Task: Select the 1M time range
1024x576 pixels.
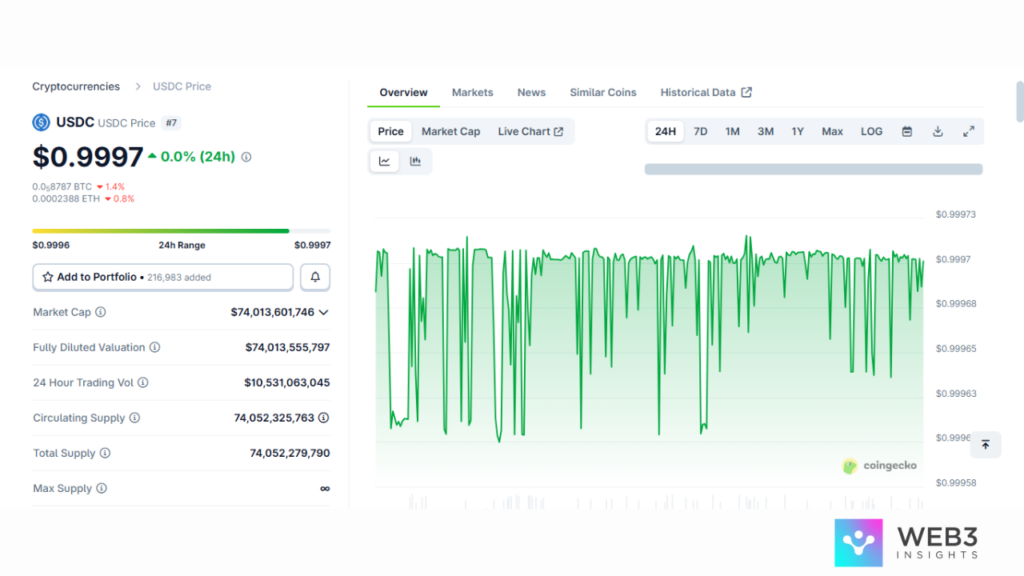Action: click(732, 131)
